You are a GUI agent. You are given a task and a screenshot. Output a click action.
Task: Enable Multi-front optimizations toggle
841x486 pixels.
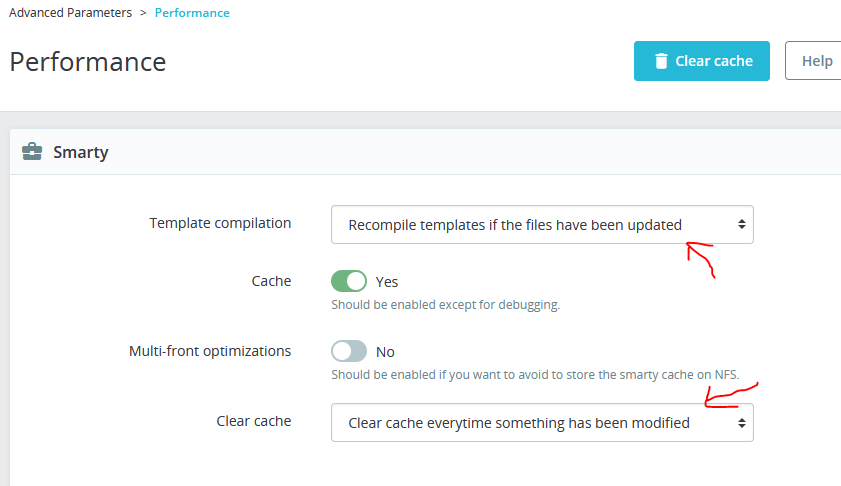[349, 351]
